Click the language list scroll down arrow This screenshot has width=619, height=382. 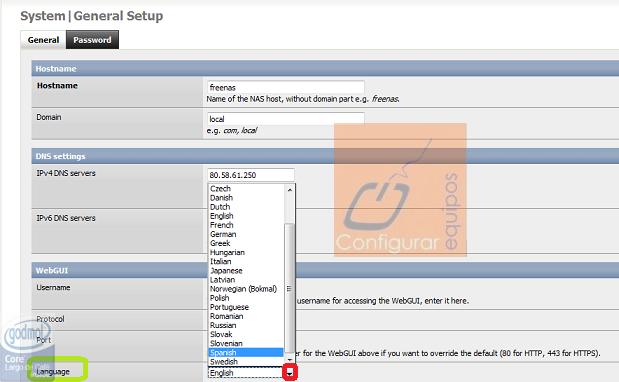tap(289, 360)
